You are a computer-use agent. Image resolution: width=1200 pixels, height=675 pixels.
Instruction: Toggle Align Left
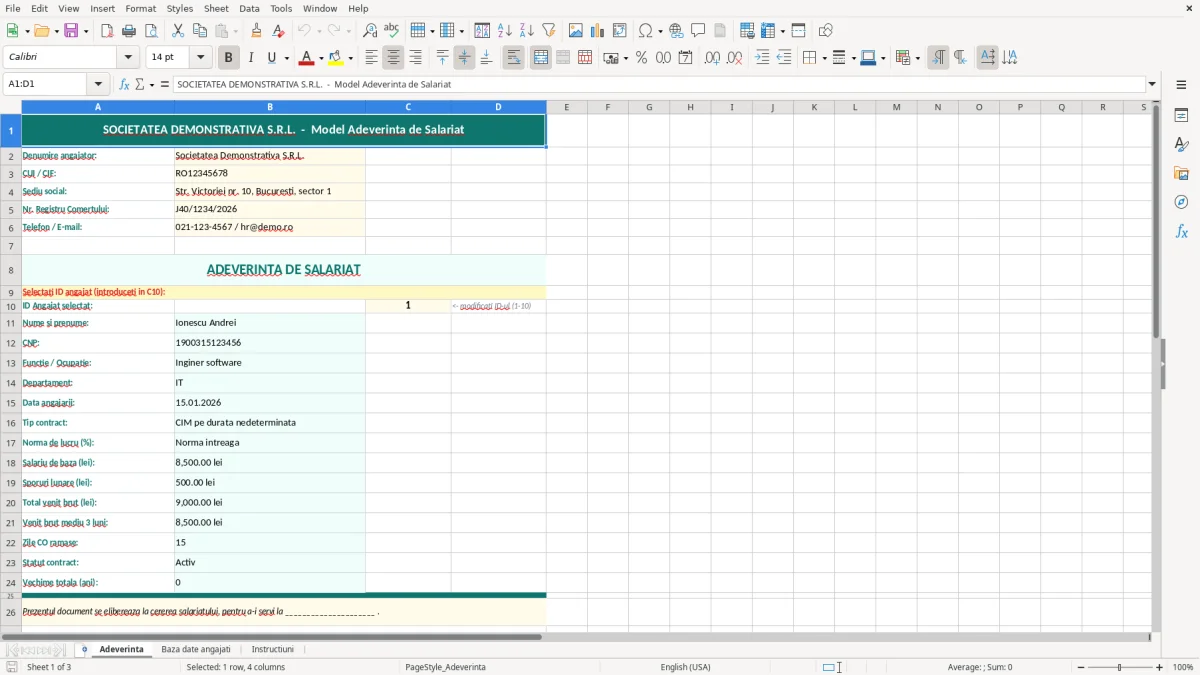click(x=372, y=58)
